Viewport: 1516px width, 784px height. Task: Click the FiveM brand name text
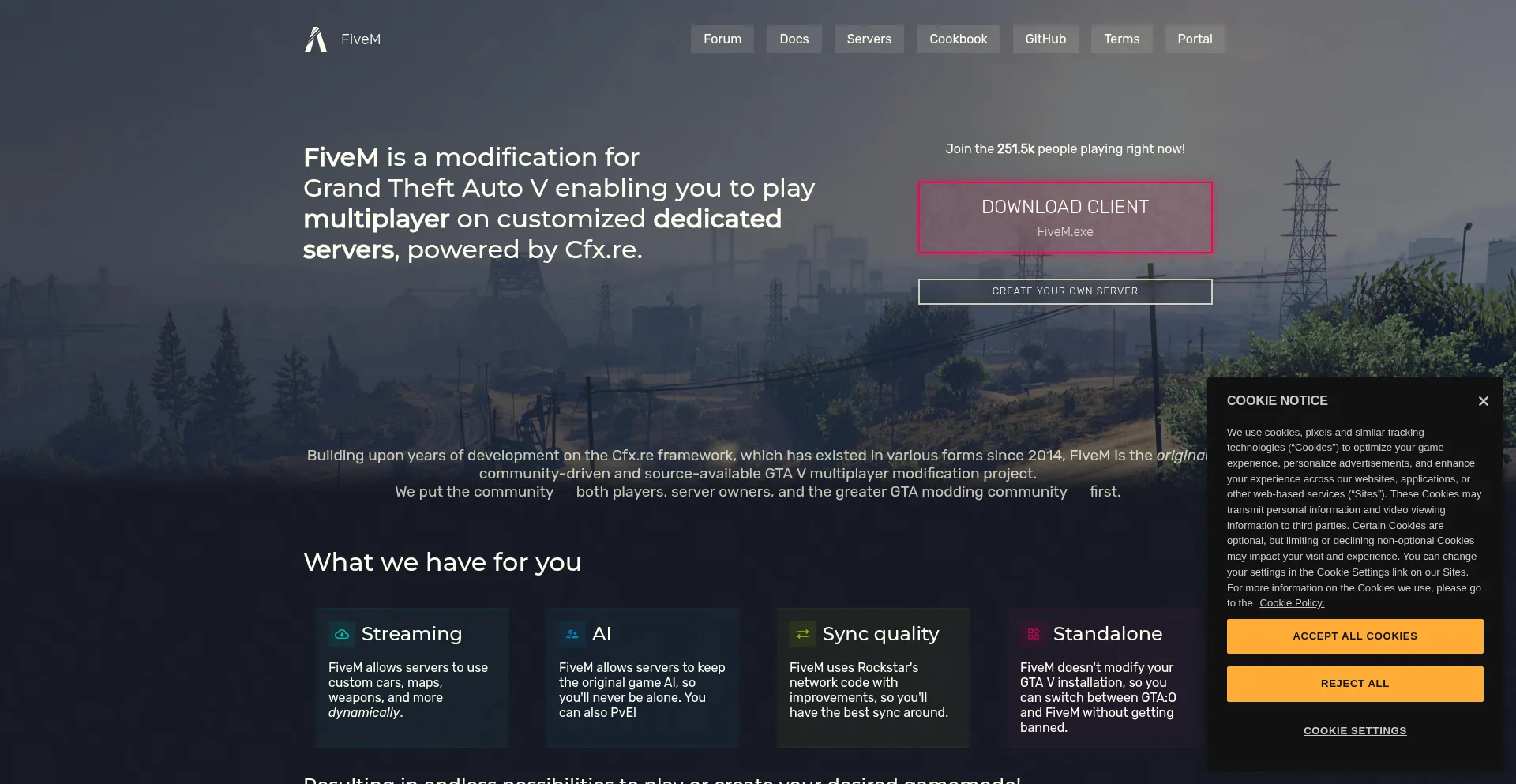coord(361,39)
